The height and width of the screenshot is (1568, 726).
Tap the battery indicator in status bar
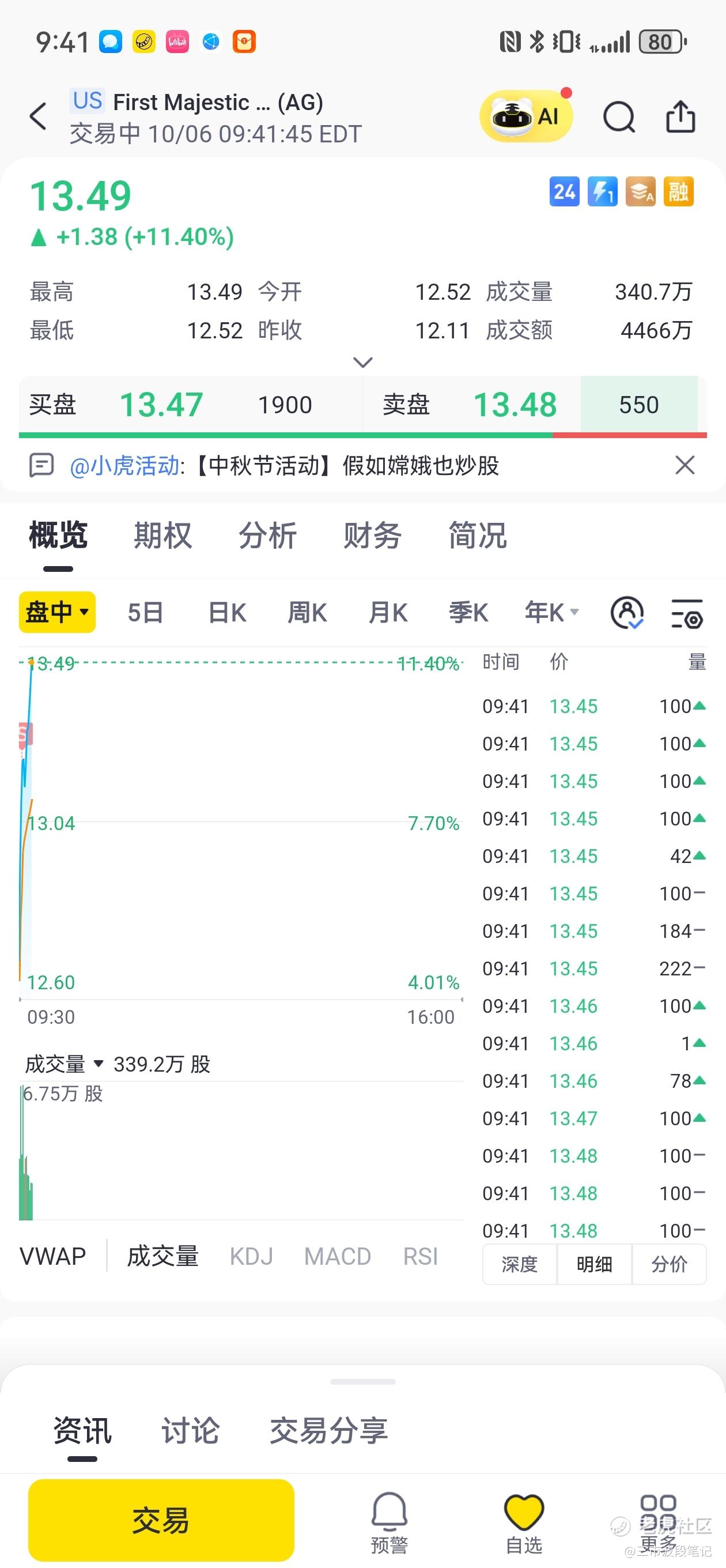pyautogui.click(x=663, y=42)
